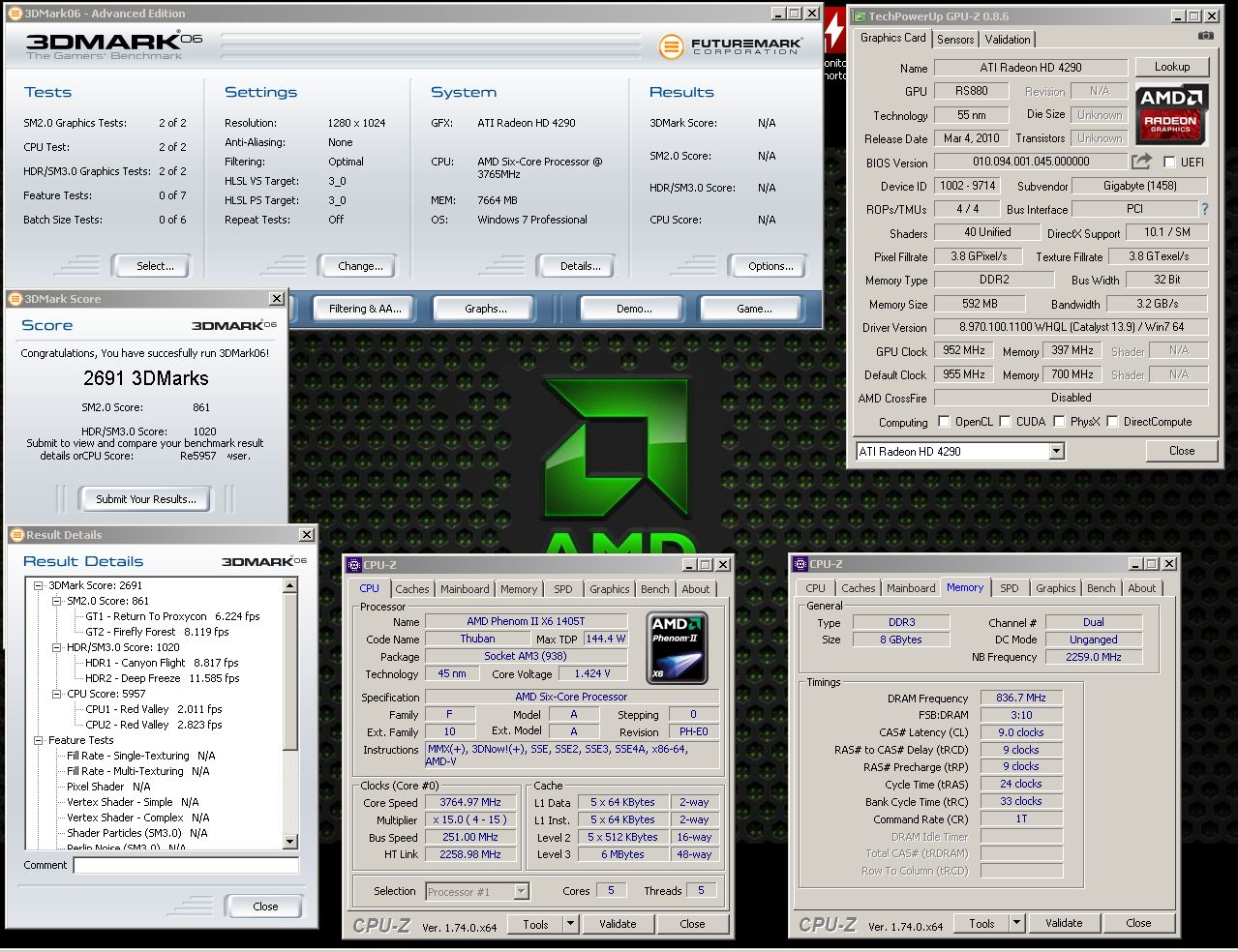Collapse the CPU Score: 5957 tree node
The image size is (1238, 952).
[57, 694]
